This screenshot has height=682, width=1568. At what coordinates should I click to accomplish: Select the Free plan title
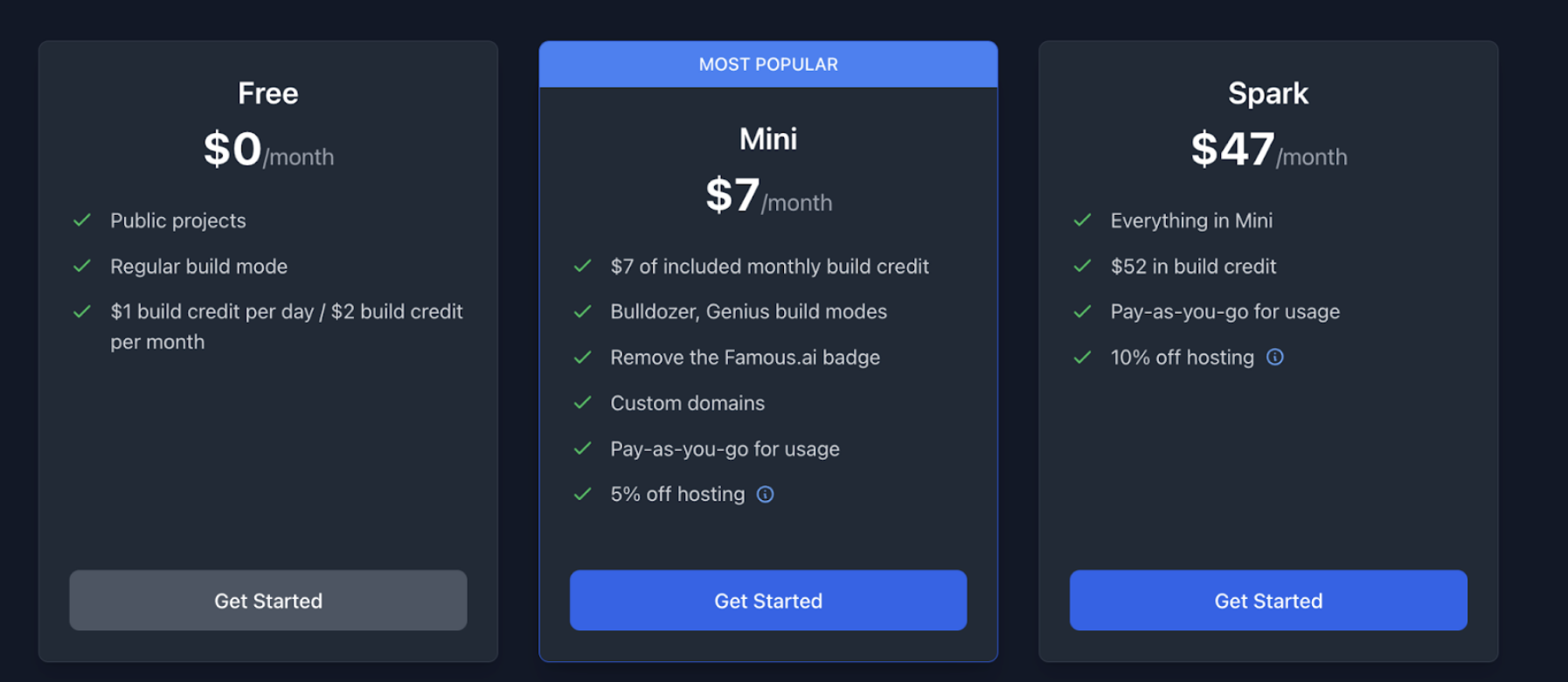click(x=268, y=94)
